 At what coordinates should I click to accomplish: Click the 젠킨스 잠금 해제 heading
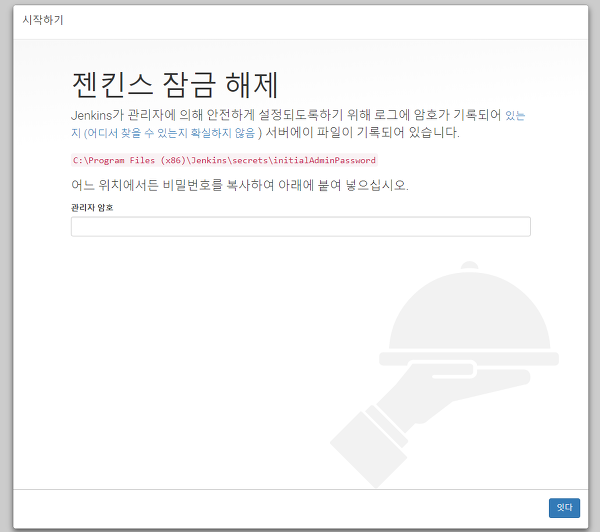point(175,85)
